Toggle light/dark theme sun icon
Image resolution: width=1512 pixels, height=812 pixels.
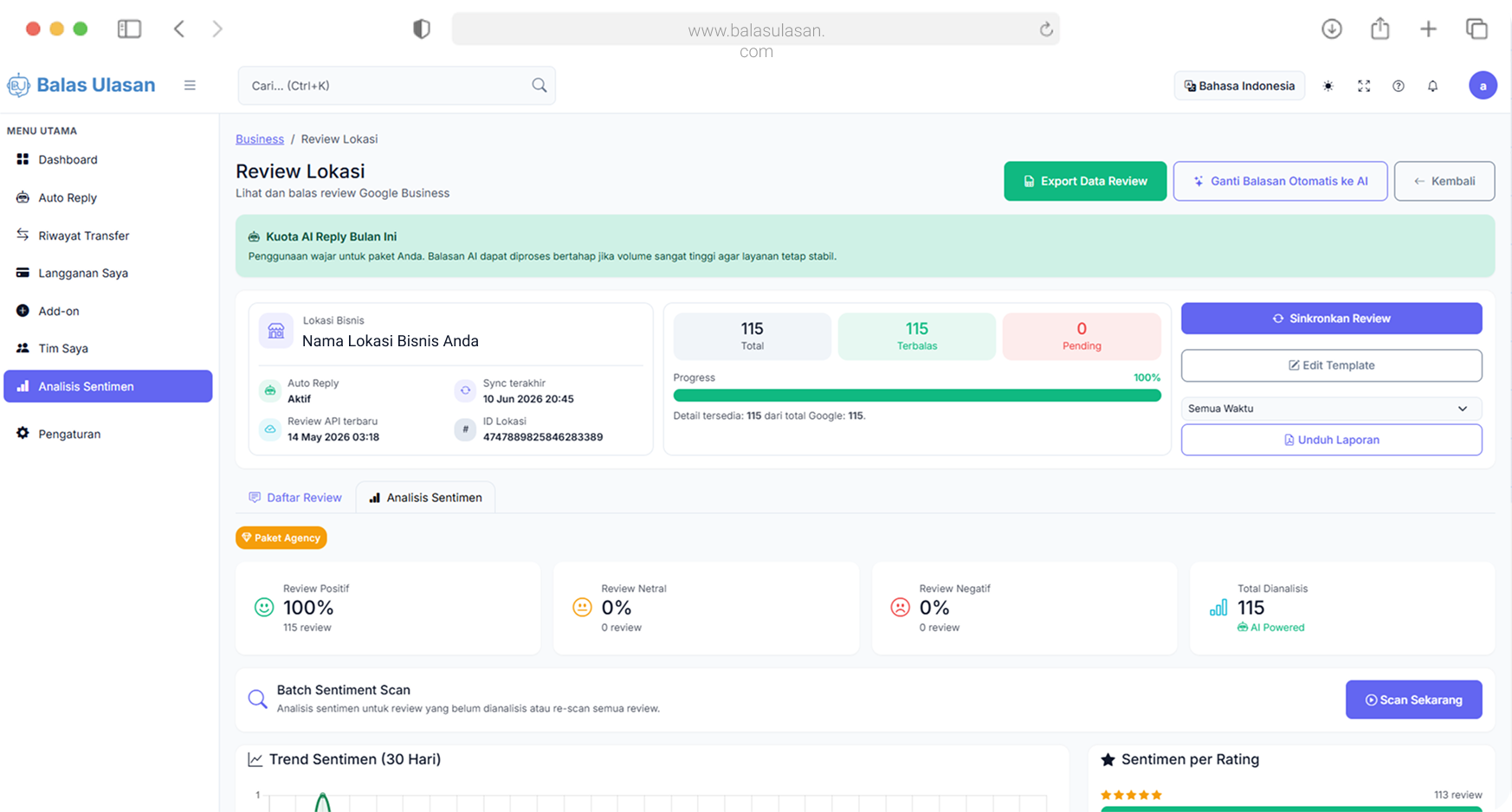[x=1328, y=86]
